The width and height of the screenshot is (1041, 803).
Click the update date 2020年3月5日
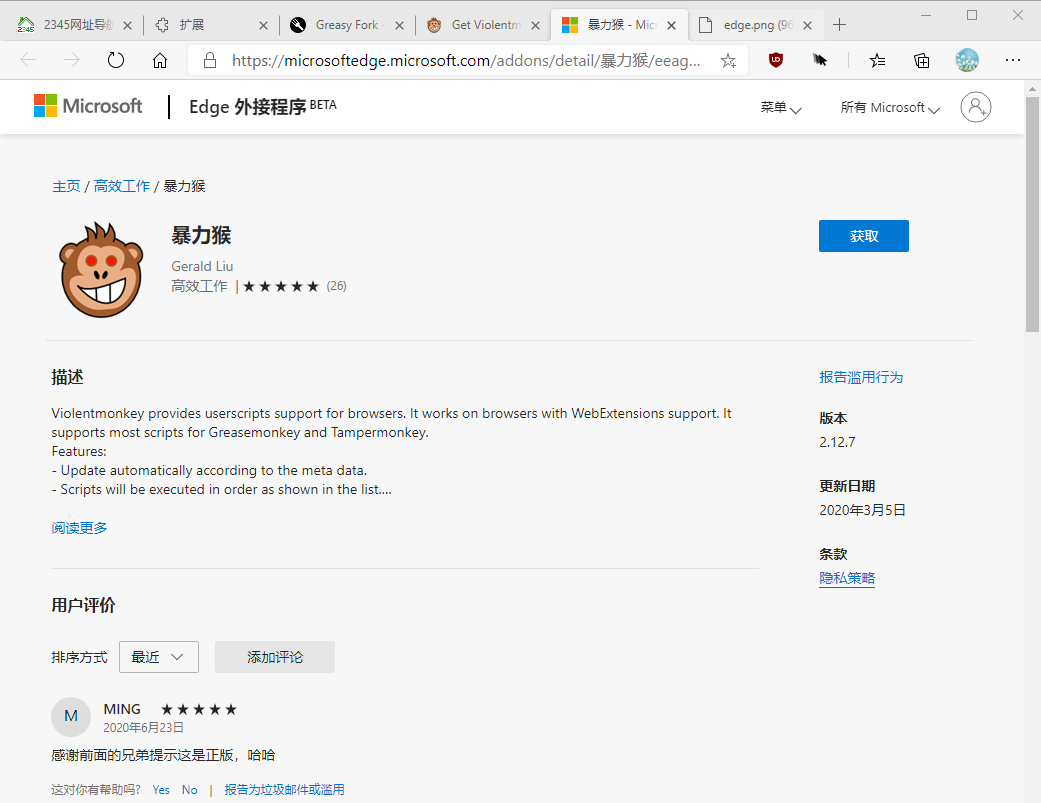click(x=862, y=510)
